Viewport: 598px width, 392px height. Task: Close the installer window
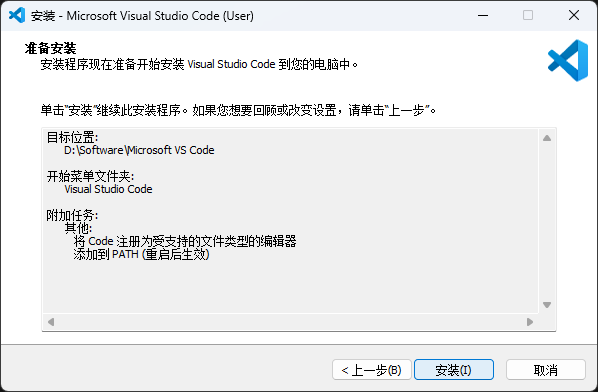[x=574, y=15]
